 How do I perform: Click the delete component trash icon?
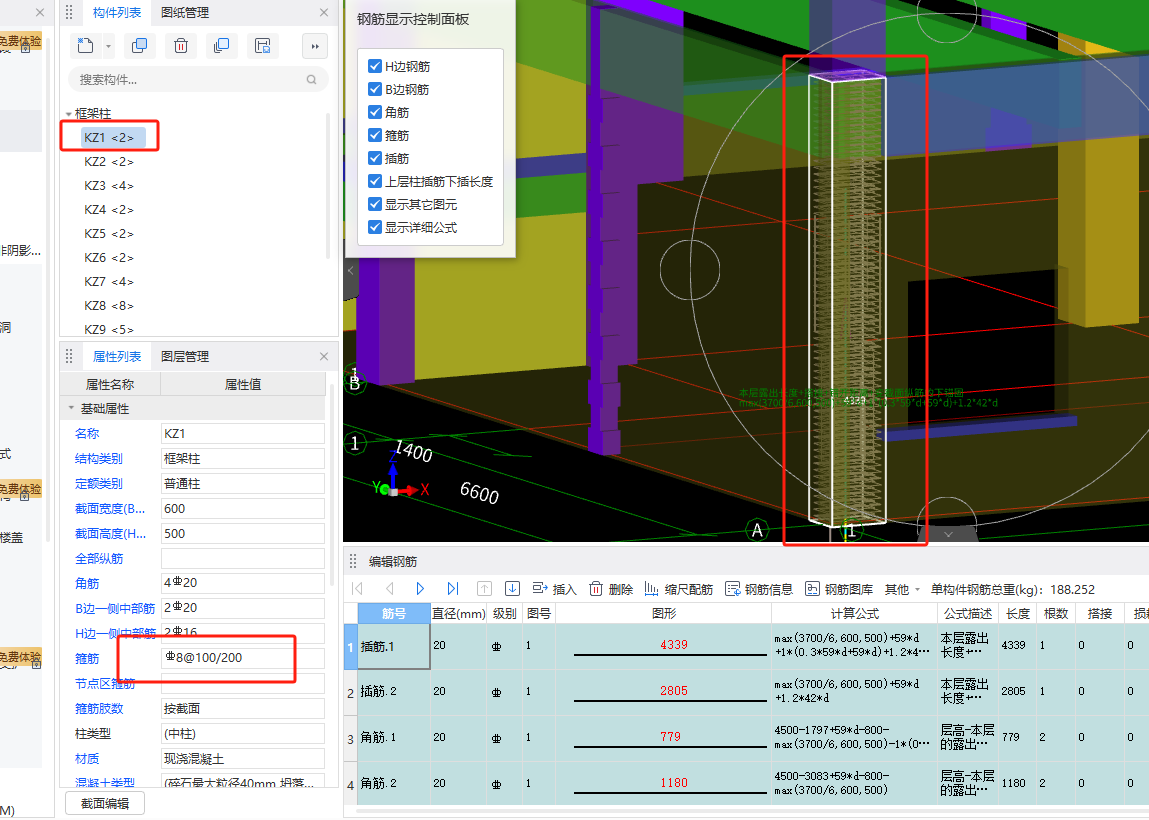coord(180,46)
